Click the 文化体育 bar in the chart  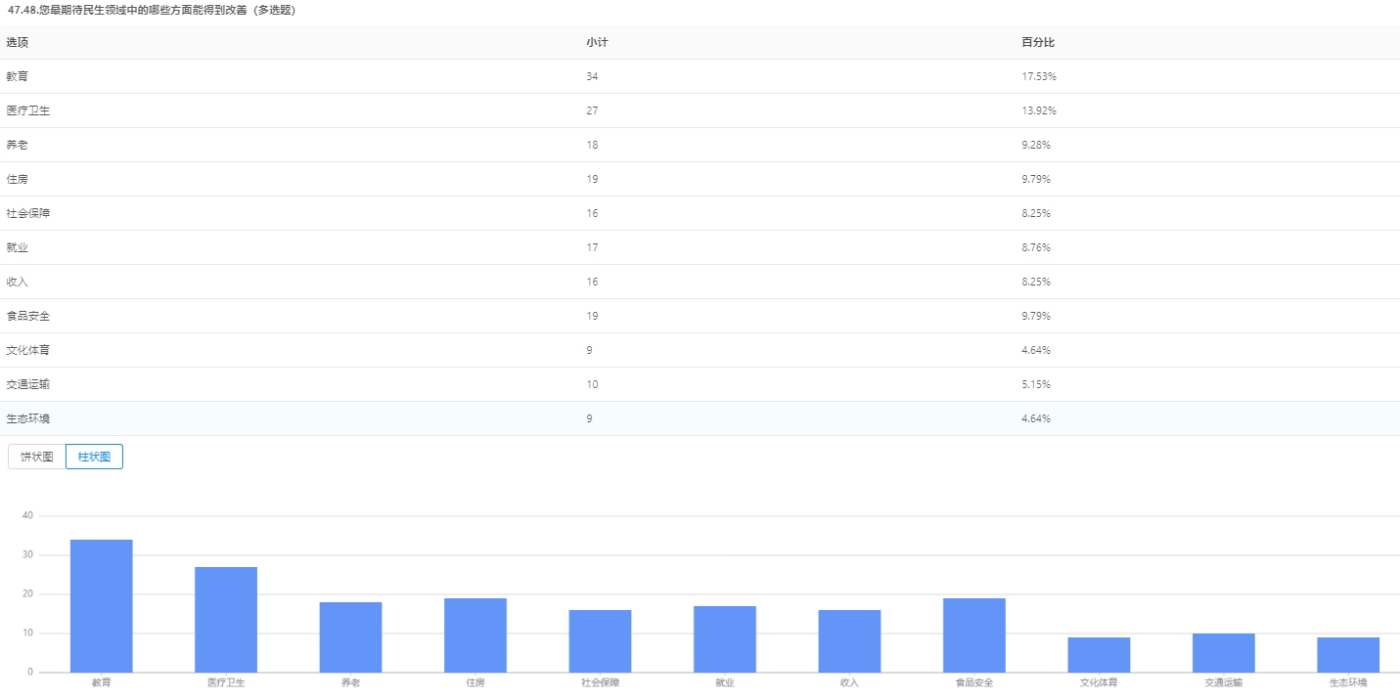(1099, 655)
